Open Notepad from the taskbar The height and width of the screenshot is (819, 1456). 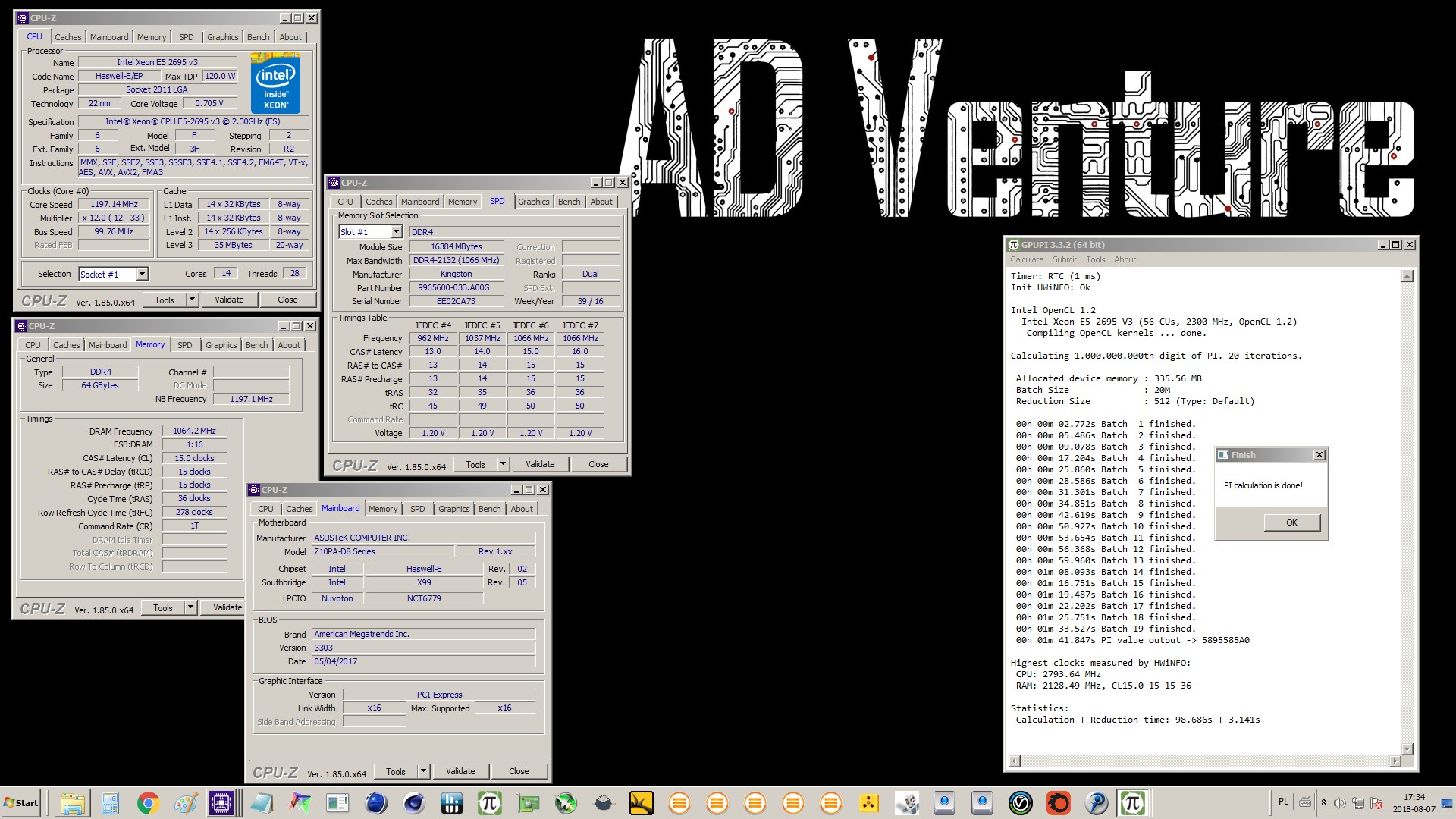(262, 802)
